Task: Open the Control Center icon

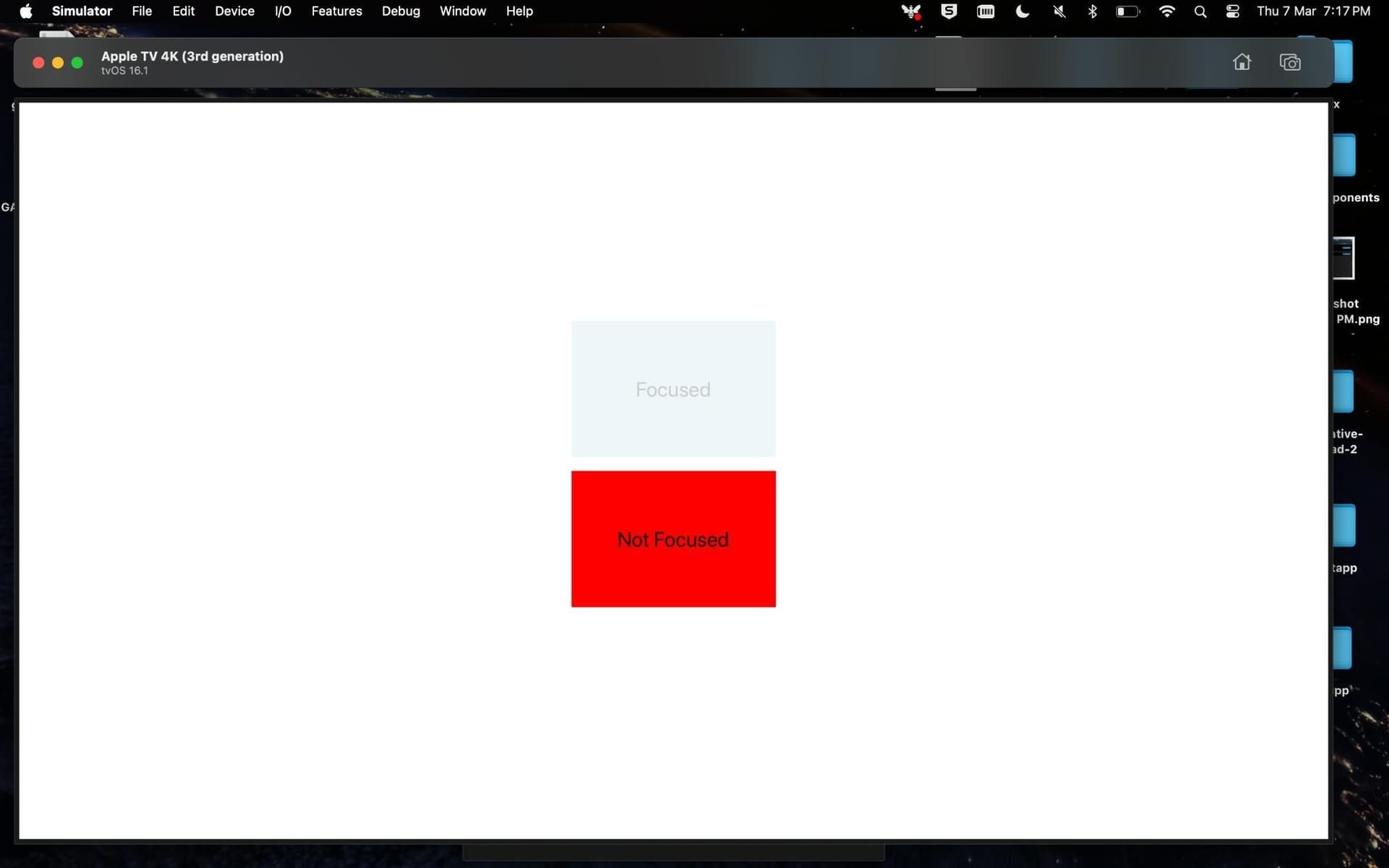Action: 1233,12
